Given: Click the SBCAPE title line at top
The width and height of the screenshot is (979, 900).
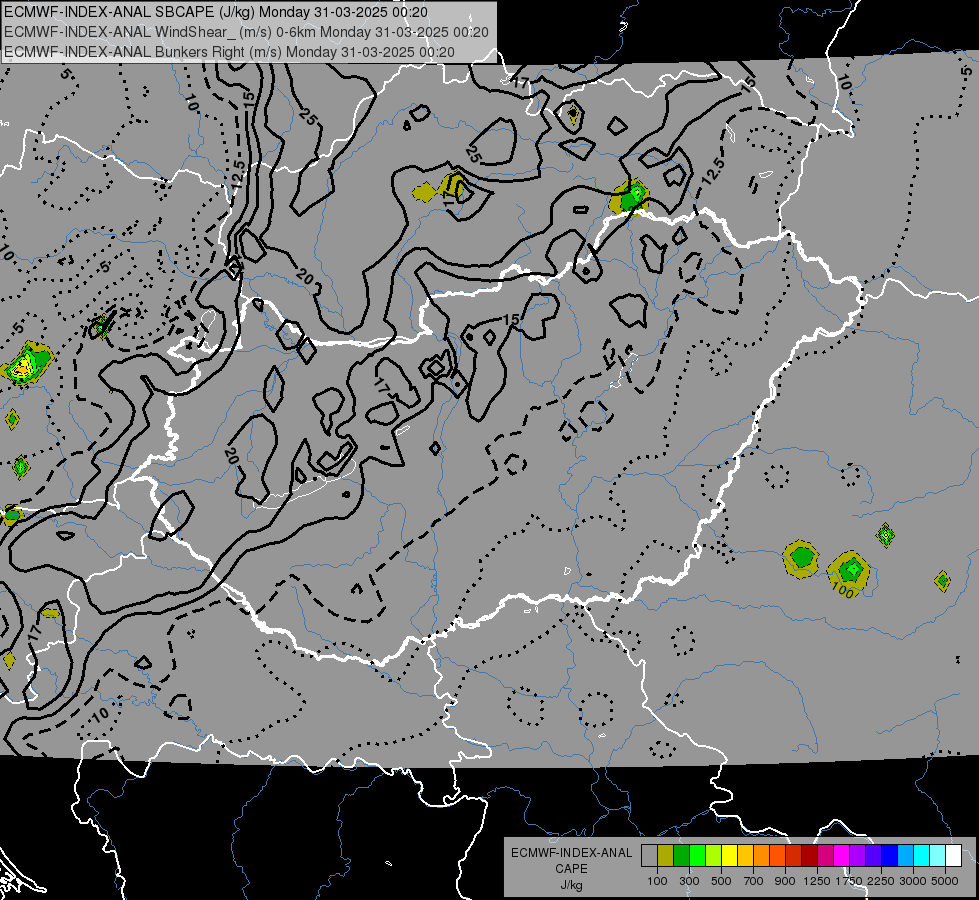Looking at the screenshot, I should click(x=216, y=12).
